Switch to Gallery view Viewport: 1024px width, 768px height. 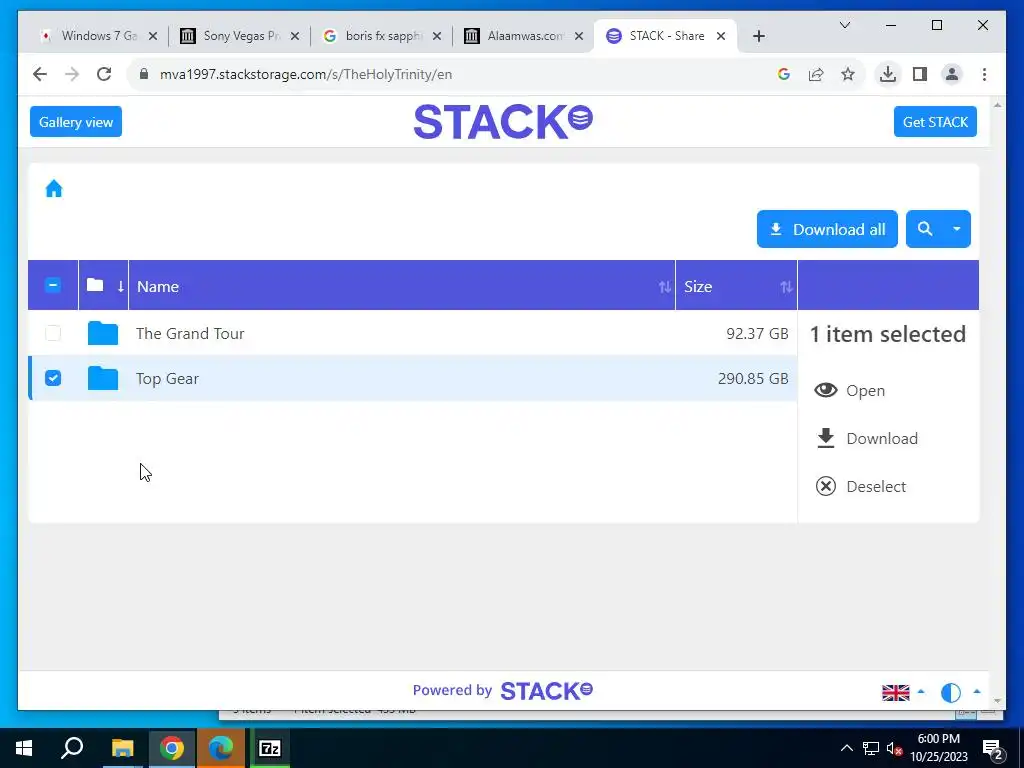[x=76, y=121]
